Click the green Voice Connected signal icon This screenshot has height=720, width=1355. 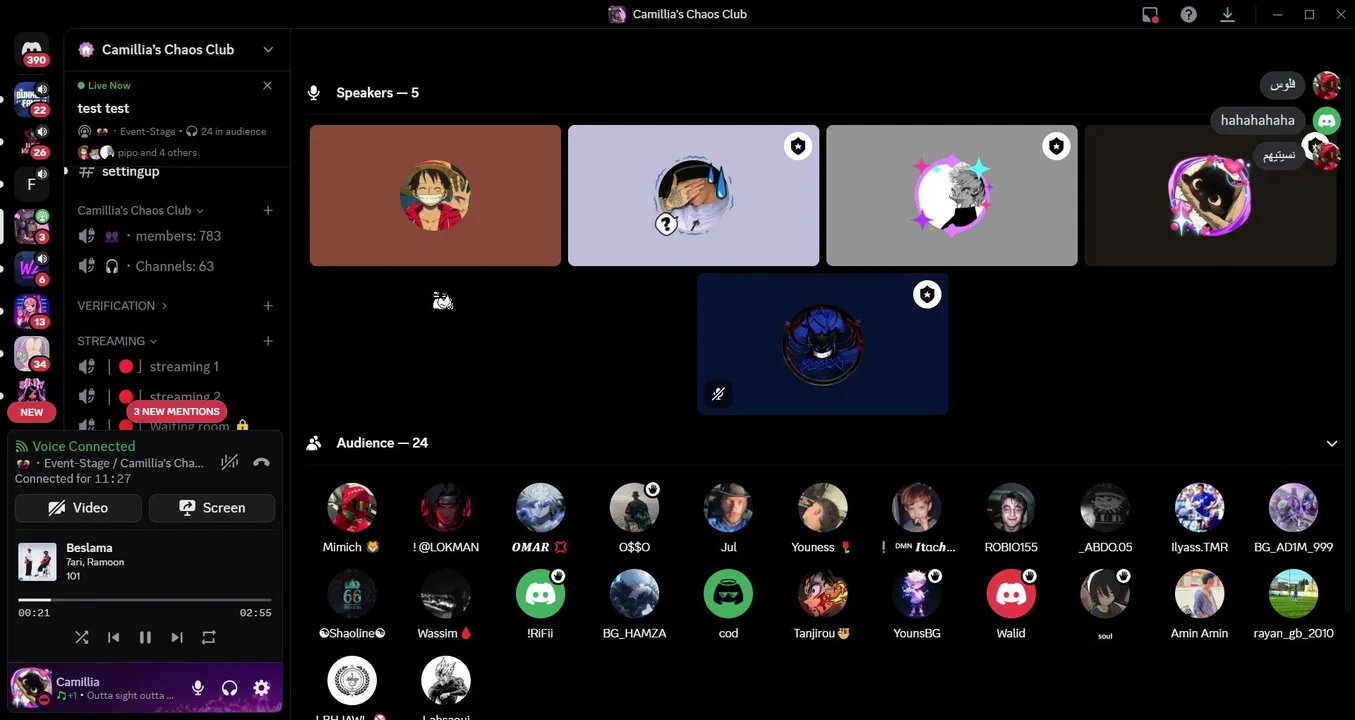22,446
